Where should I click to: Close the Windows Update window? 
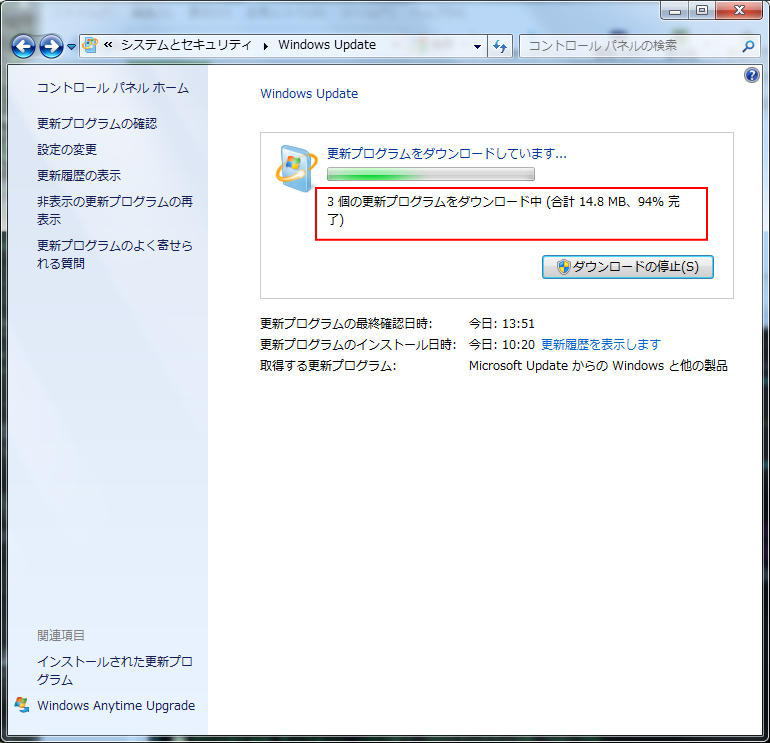[739, 10]
